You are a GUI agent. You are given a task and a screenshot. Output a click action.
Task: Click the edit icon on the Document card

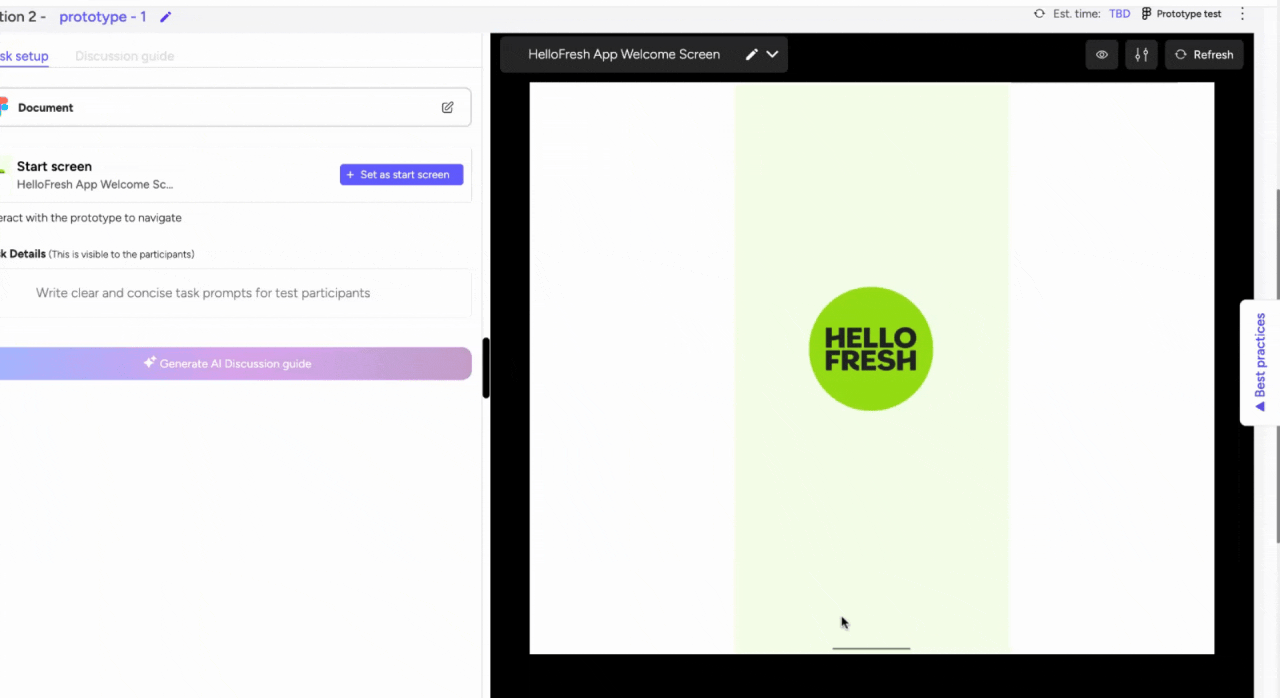click(447, 107)
